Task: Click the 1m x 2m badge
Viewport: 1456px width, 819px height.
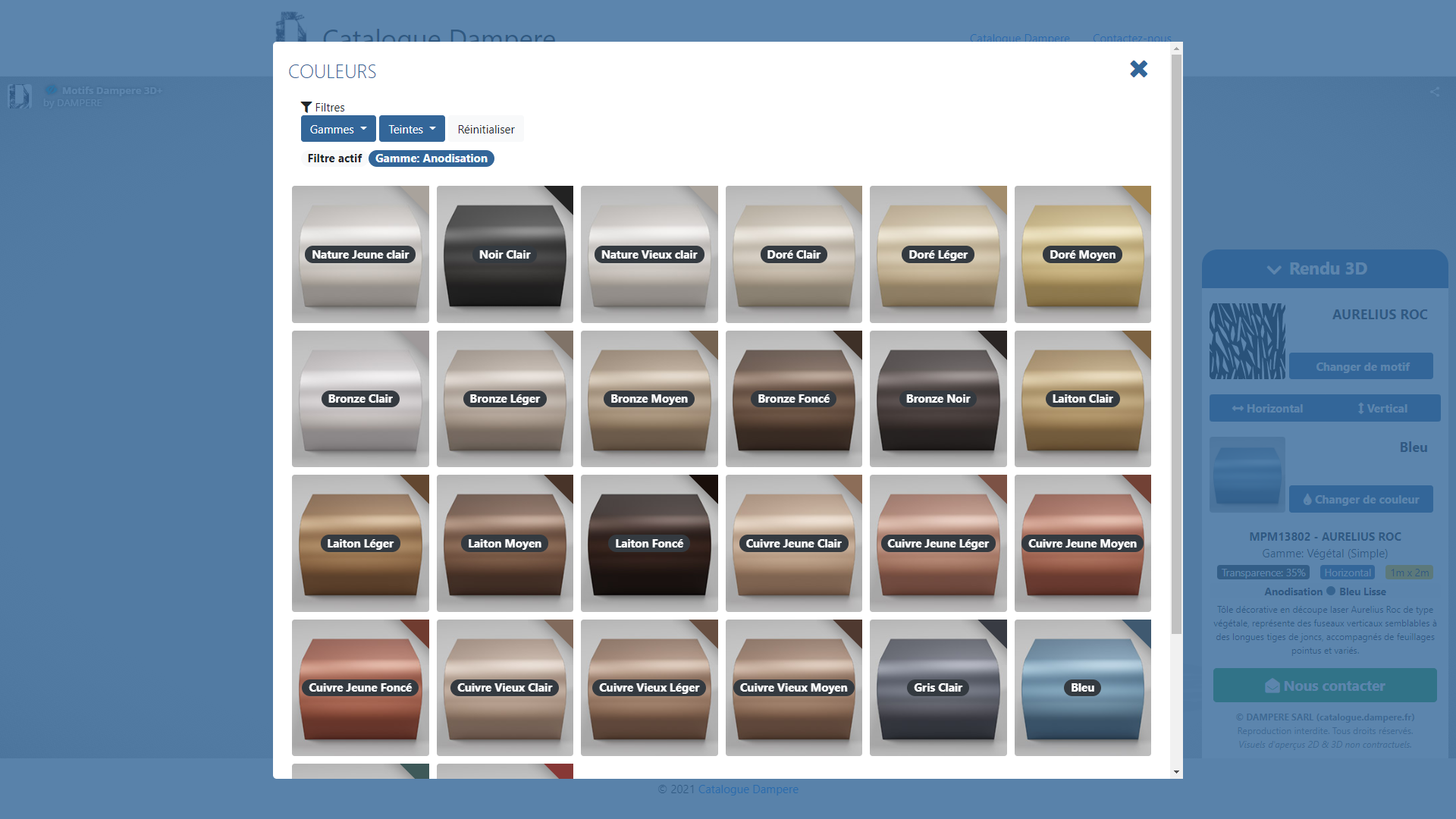Action: tap(1409, 573)
